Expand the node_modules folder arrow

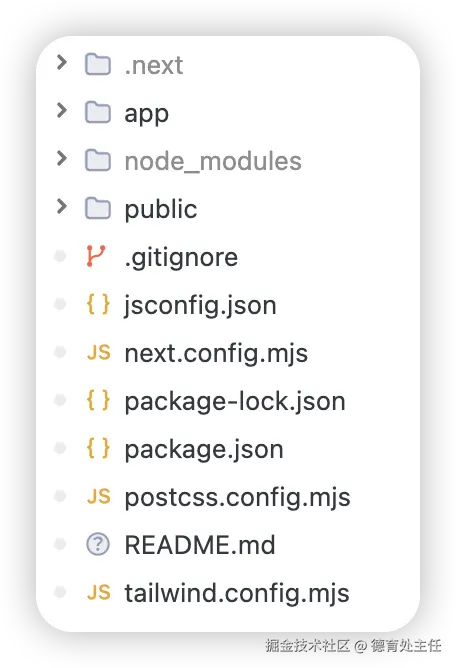[x=62, y=158]
